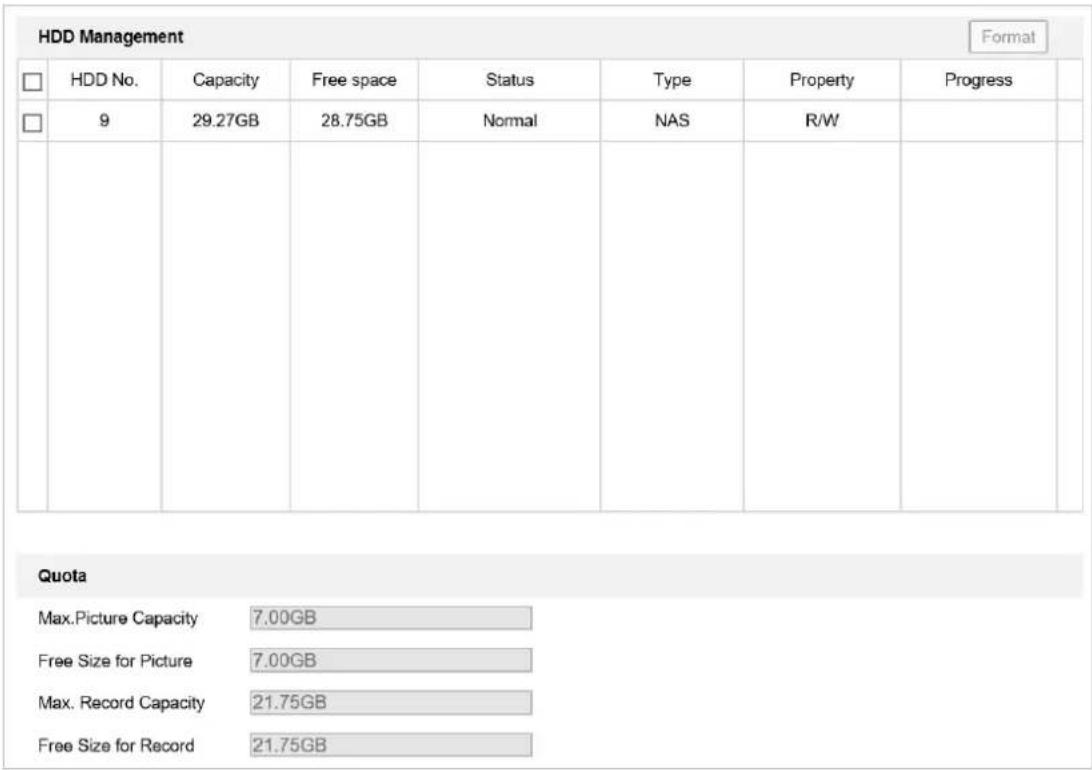Click the Property column header
Screen dimensions: 1092x770
tap(822, 80)
